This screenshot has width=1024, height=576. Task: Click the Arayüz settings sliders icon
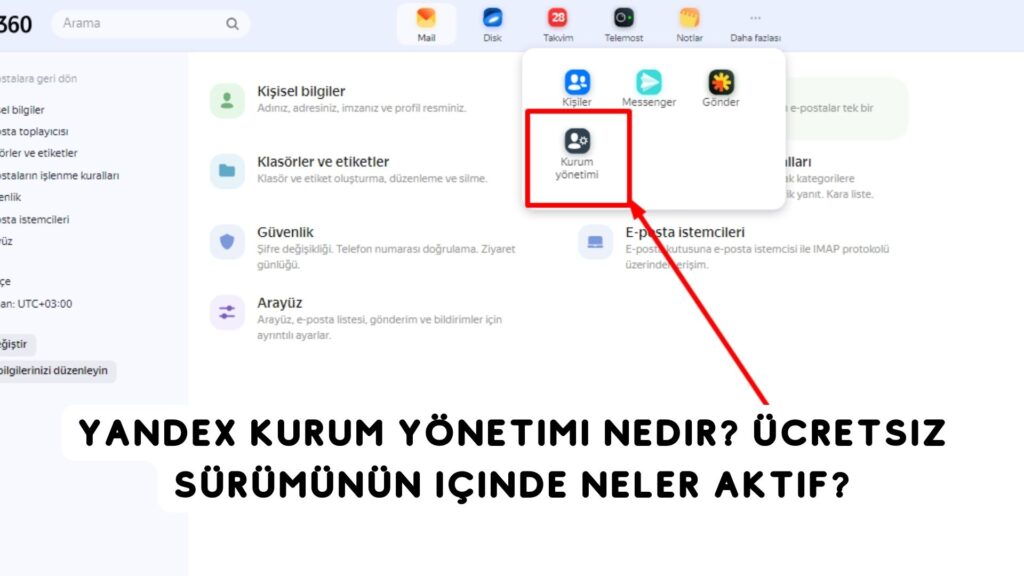point(227,312)
